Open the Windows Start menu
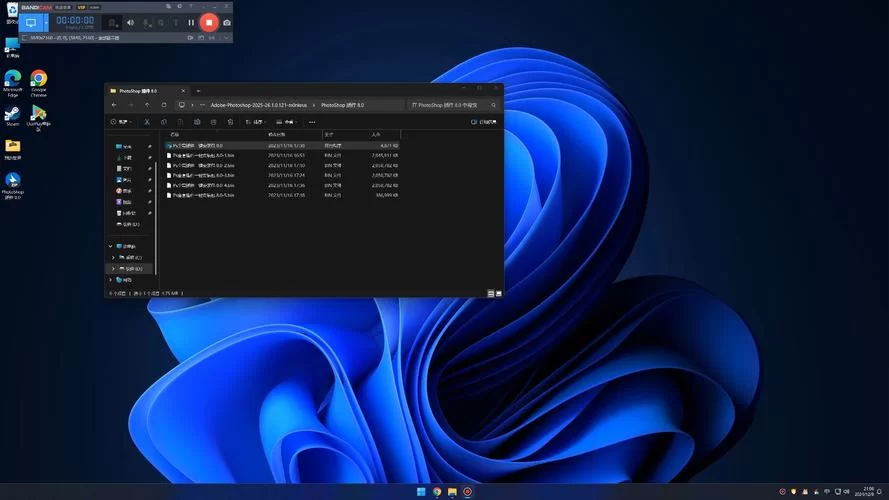 tap(421, 491)
